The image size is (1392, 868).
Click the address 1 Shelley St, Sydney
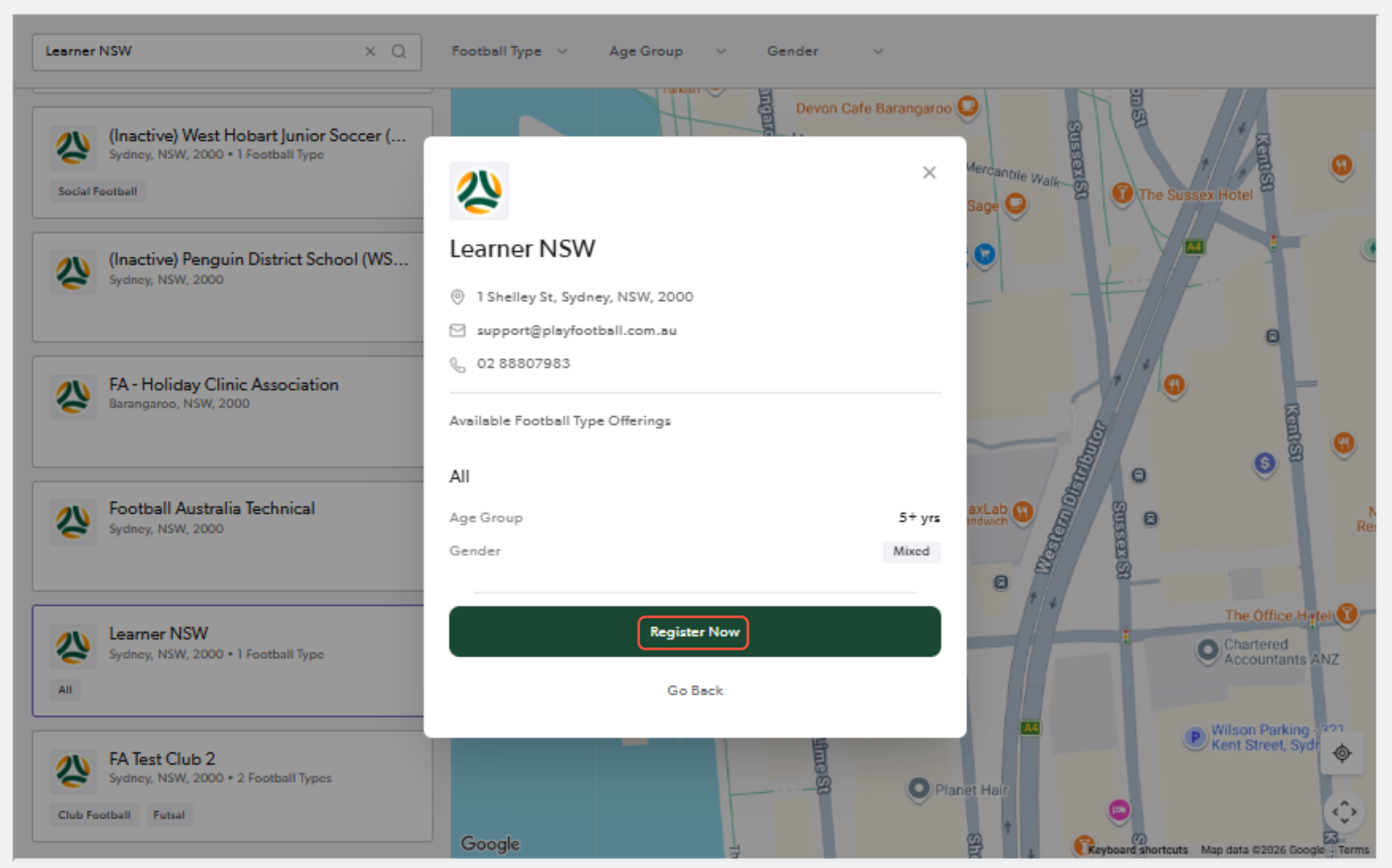pos(585,297)
